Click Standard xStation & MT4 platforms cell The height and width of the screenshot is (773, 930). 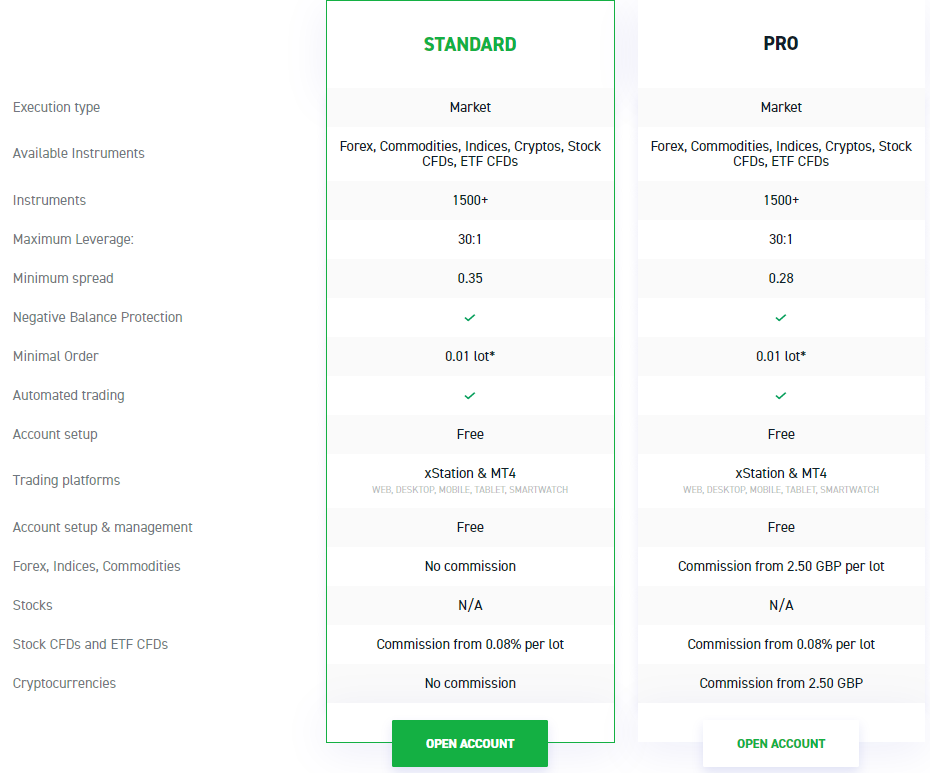point(470,481)
